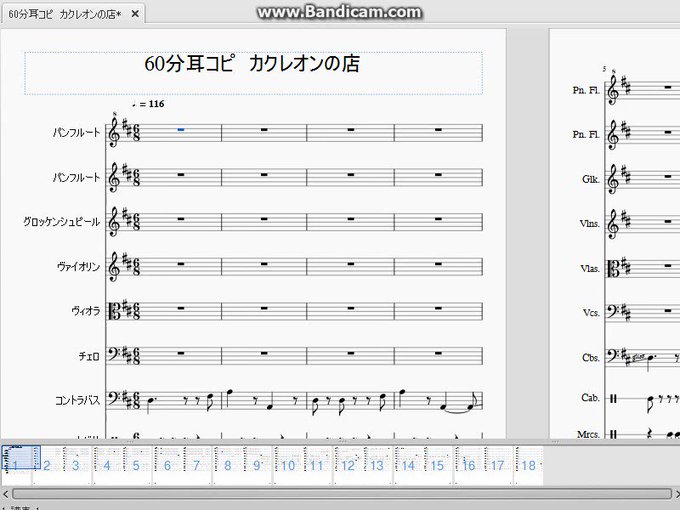Select the Vlas. short instrument name
The width and height of the screenshot is (680, 510).
point(590,269)
